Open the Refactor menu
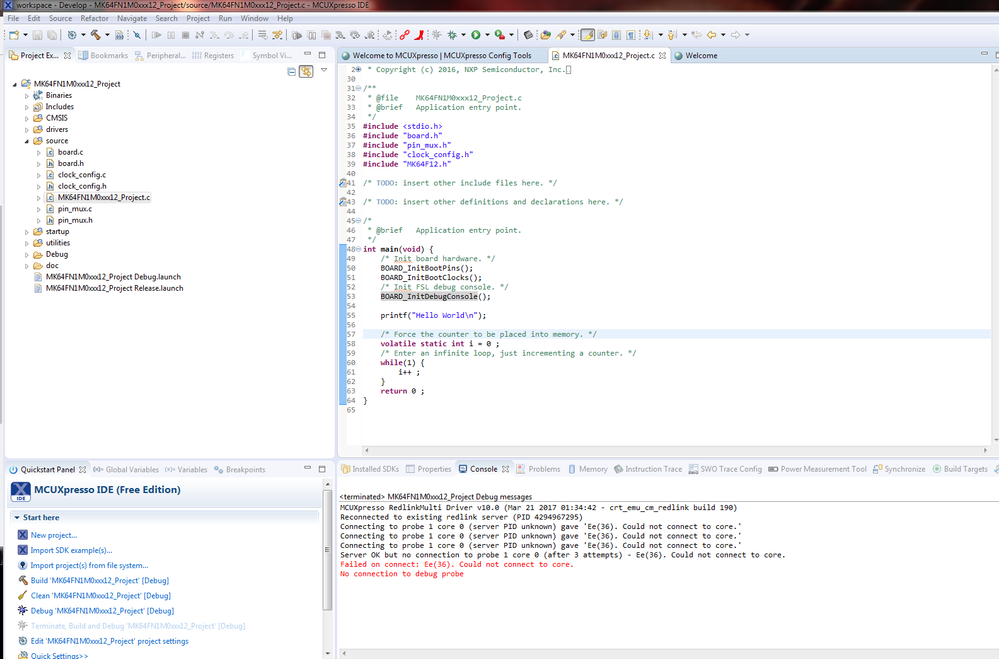 tap(94, 18)
